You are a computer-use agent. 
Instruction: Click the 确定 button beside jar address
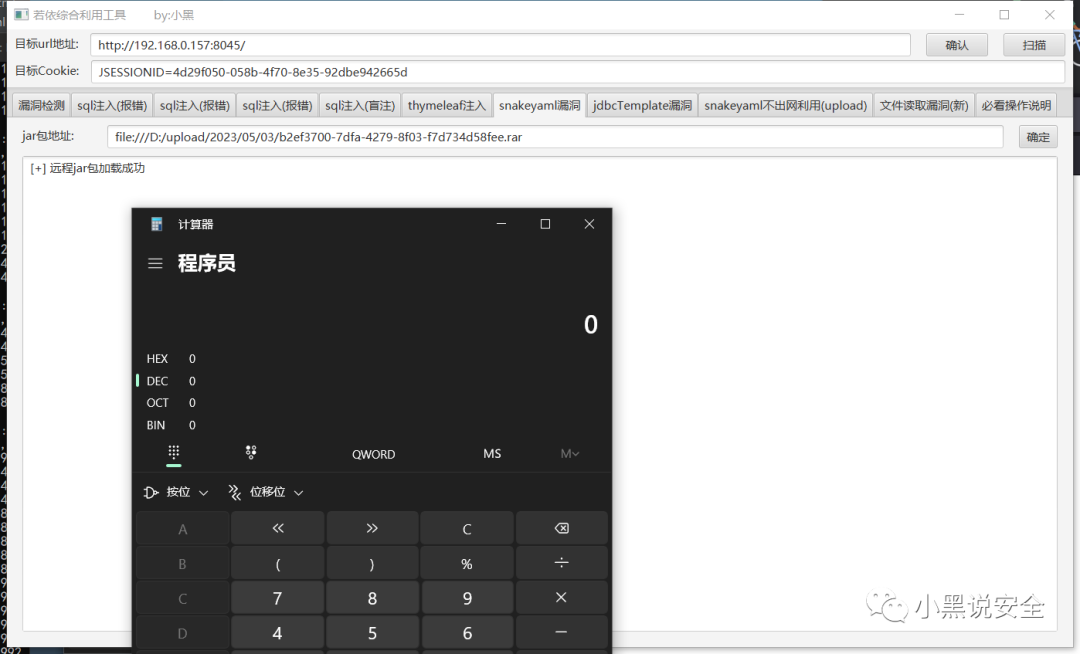click(x=1038, y=137)
